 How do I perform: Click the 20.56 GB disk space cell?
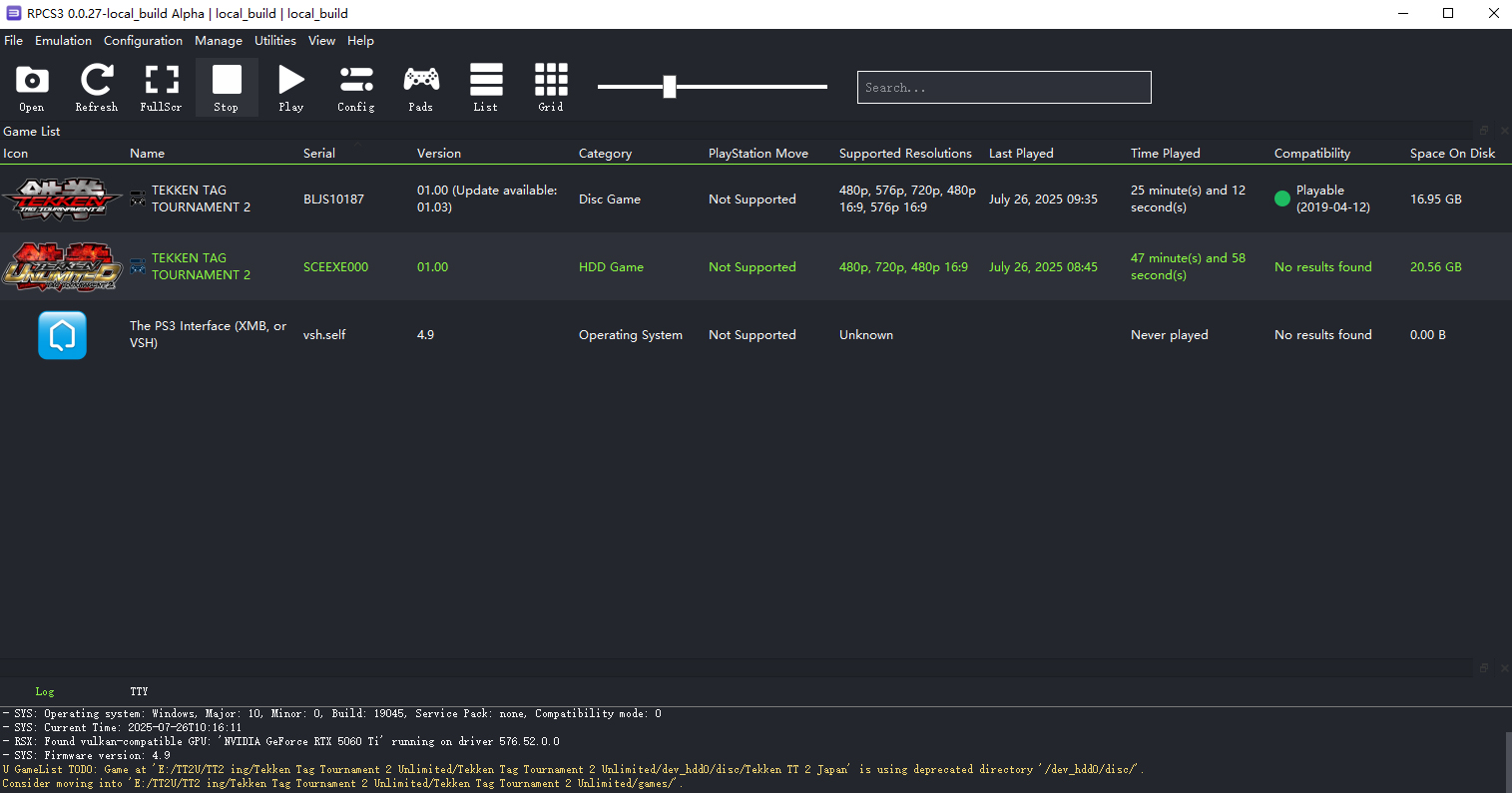(x=1435, y=266)
